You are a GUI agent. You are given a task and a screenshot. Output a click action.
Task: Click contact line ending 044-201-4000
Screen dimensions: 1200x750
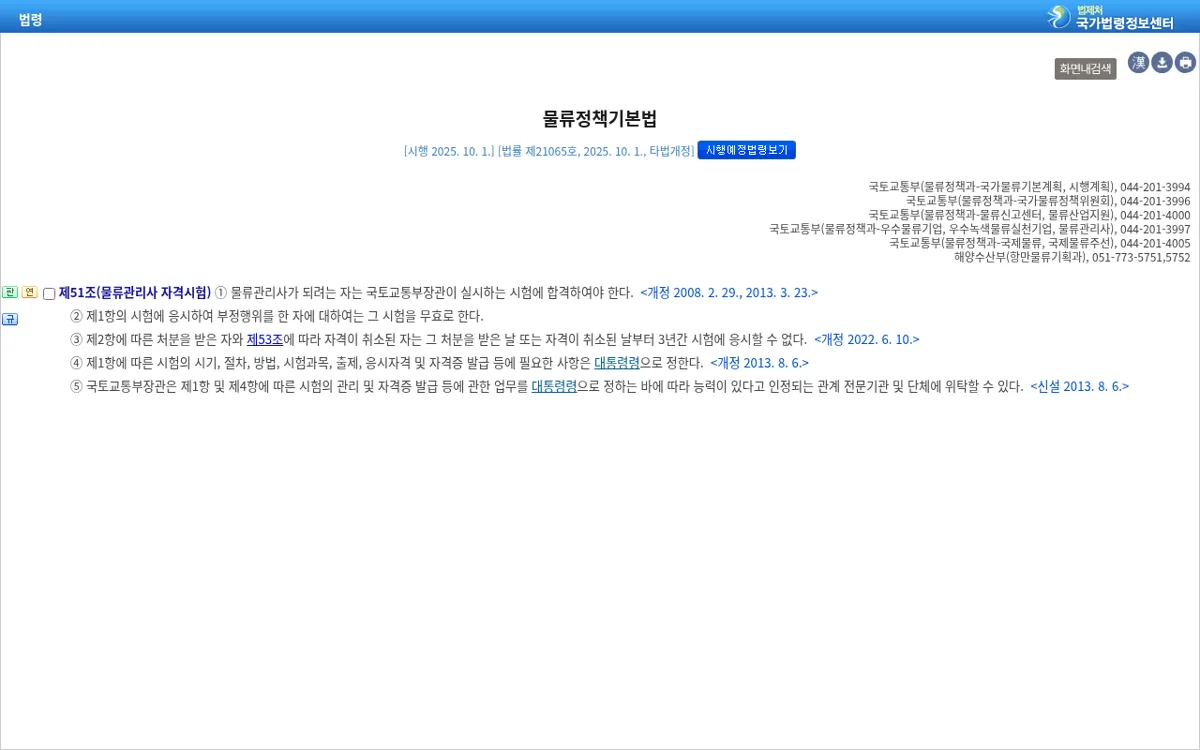(1029, 215)
